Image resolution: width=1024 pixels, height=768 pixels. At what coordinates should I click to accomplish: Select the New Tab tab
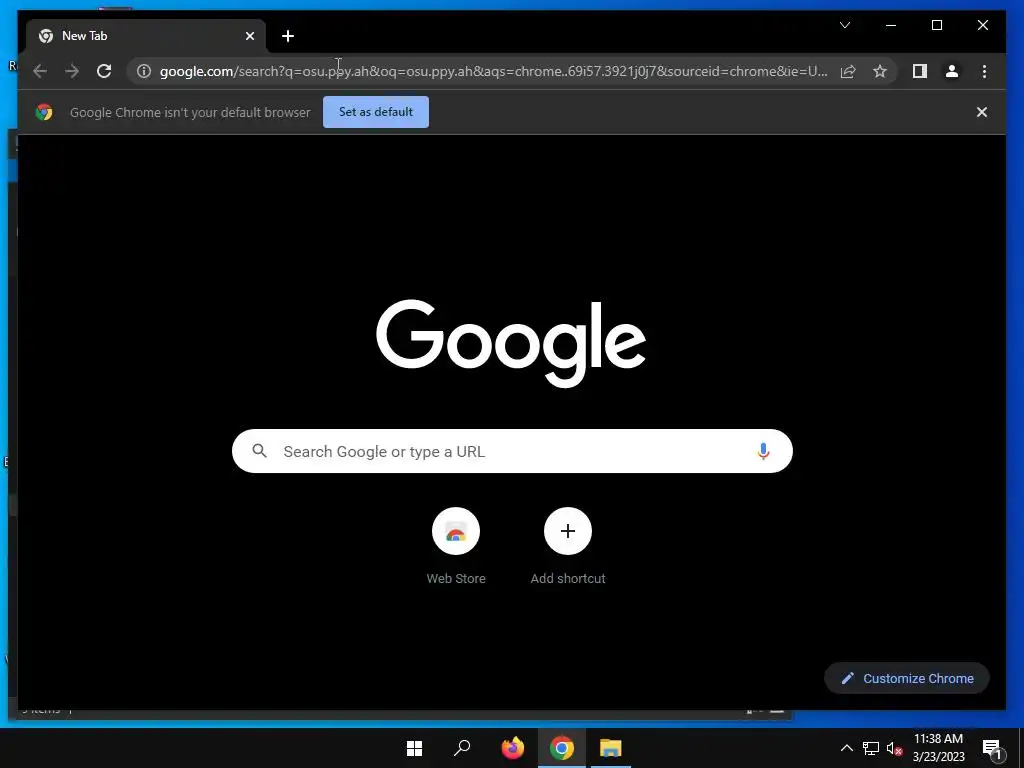(146, 36)
